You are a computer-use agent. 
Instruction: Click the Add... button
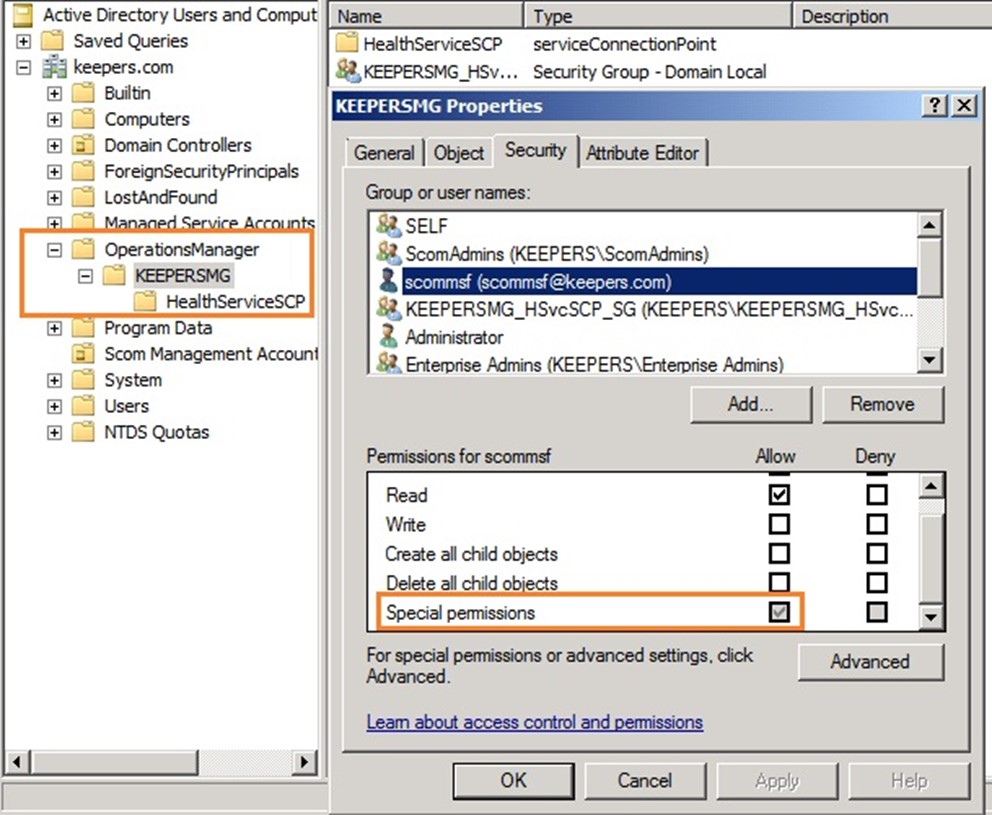(750, 404)
